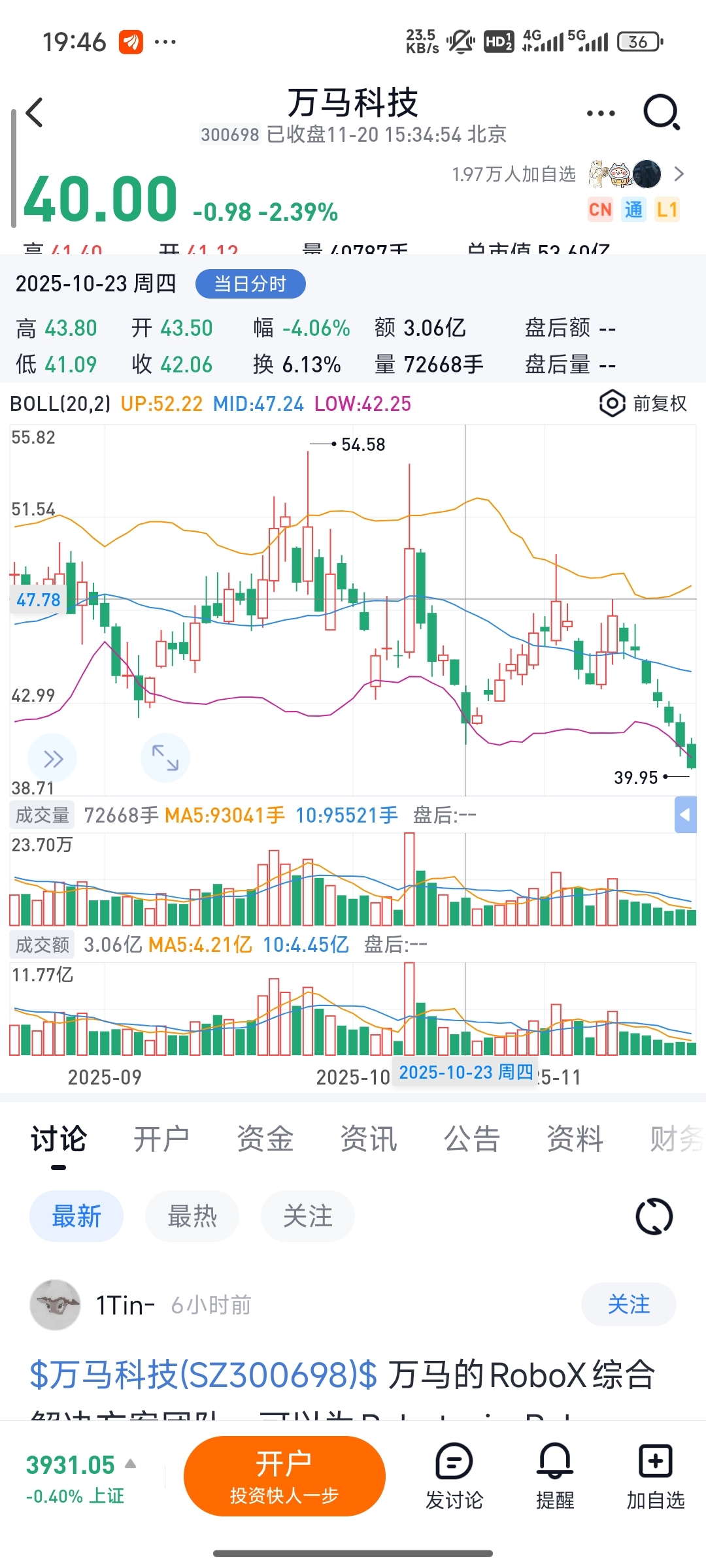
Task: Tap the 54.58 high price label
Action: 363,445
